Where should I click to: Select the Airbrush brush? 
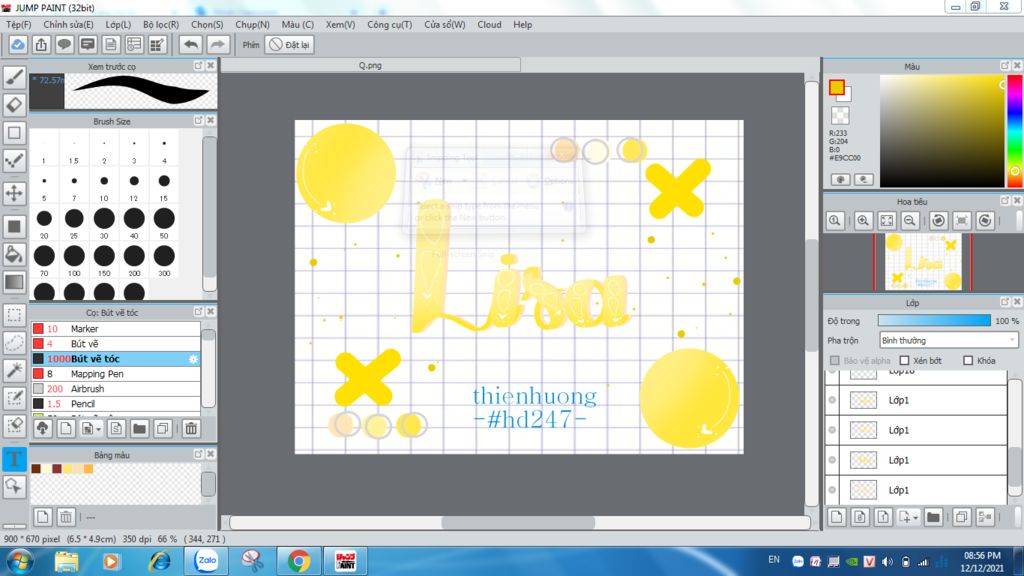[116, 389]
